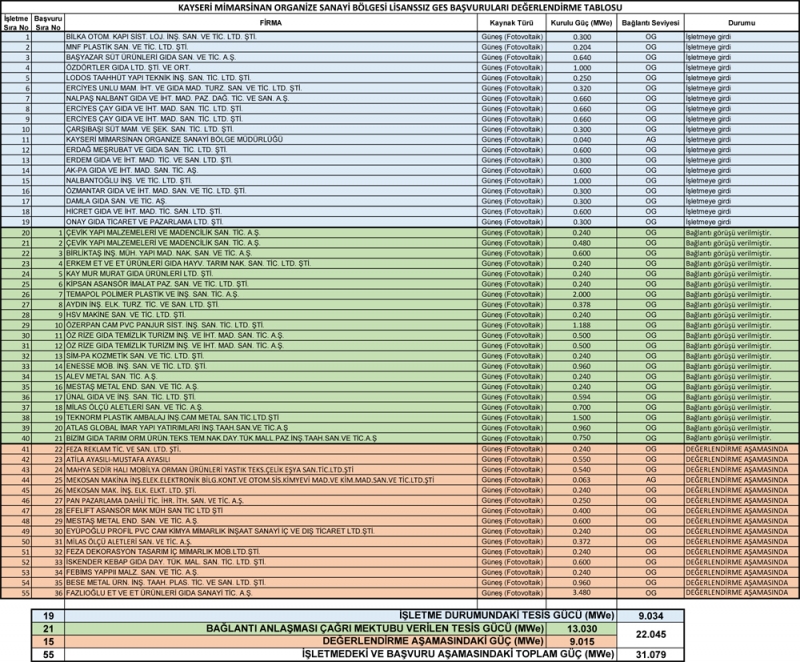Select the power value '0.320'
This screenshot has height=662, width=800.
click(582, 88)
